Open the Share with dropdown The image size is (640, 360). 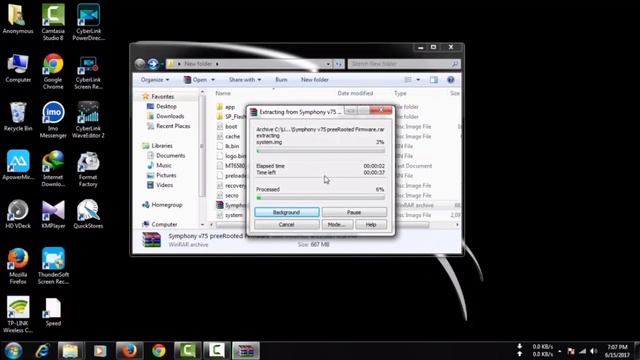pyautogui.click(x=245, y=80)
